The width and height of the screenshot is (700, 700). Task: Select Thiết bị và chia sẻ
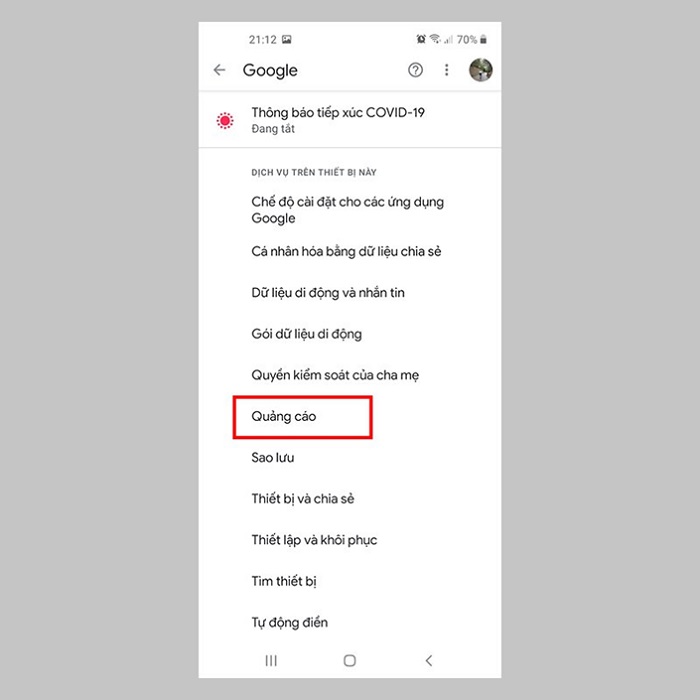pyautogui.click(x=350, y=499)
